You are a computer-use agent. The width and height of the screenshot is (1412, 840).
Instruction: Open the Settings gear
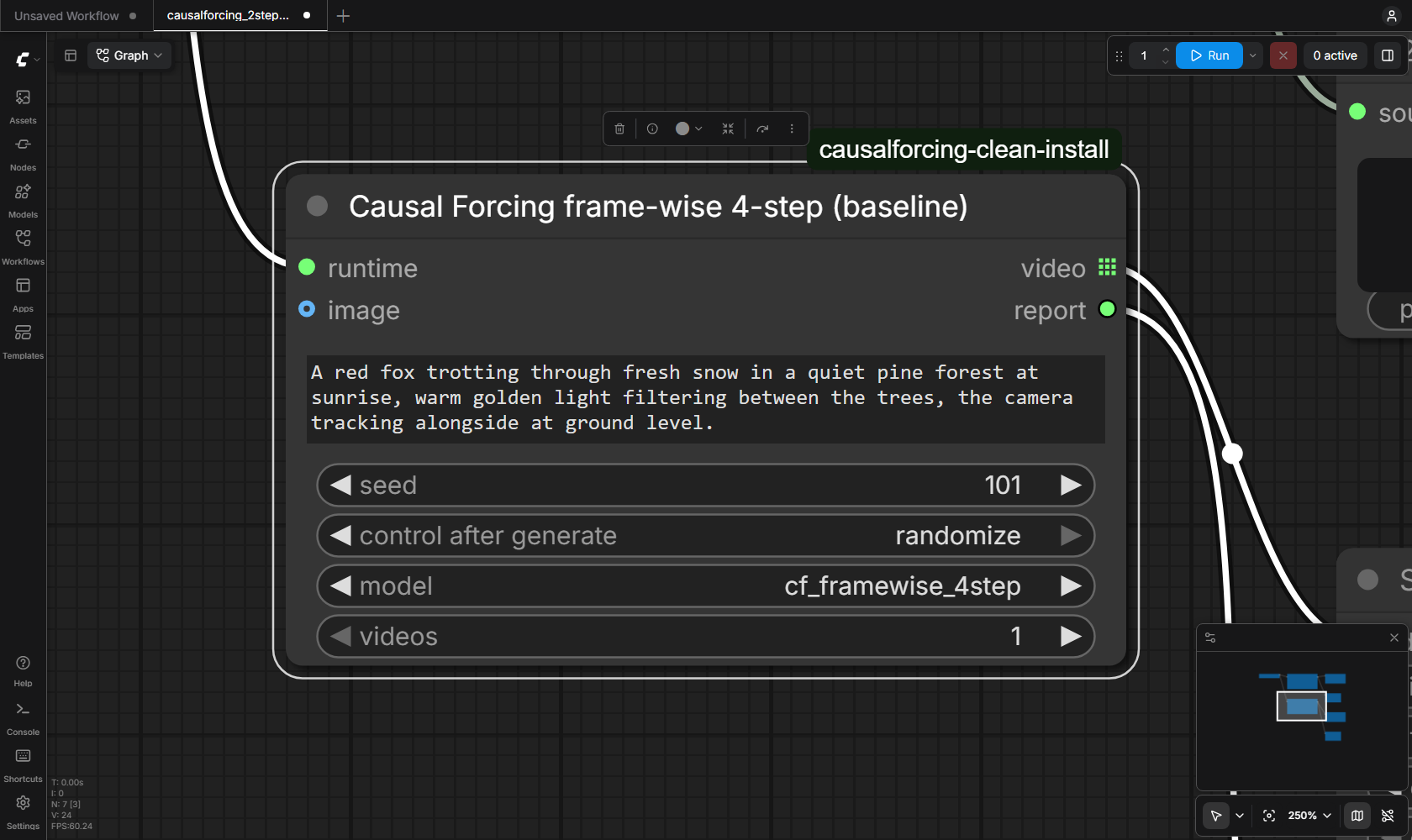pyautogui.click(x=23, y=812)
